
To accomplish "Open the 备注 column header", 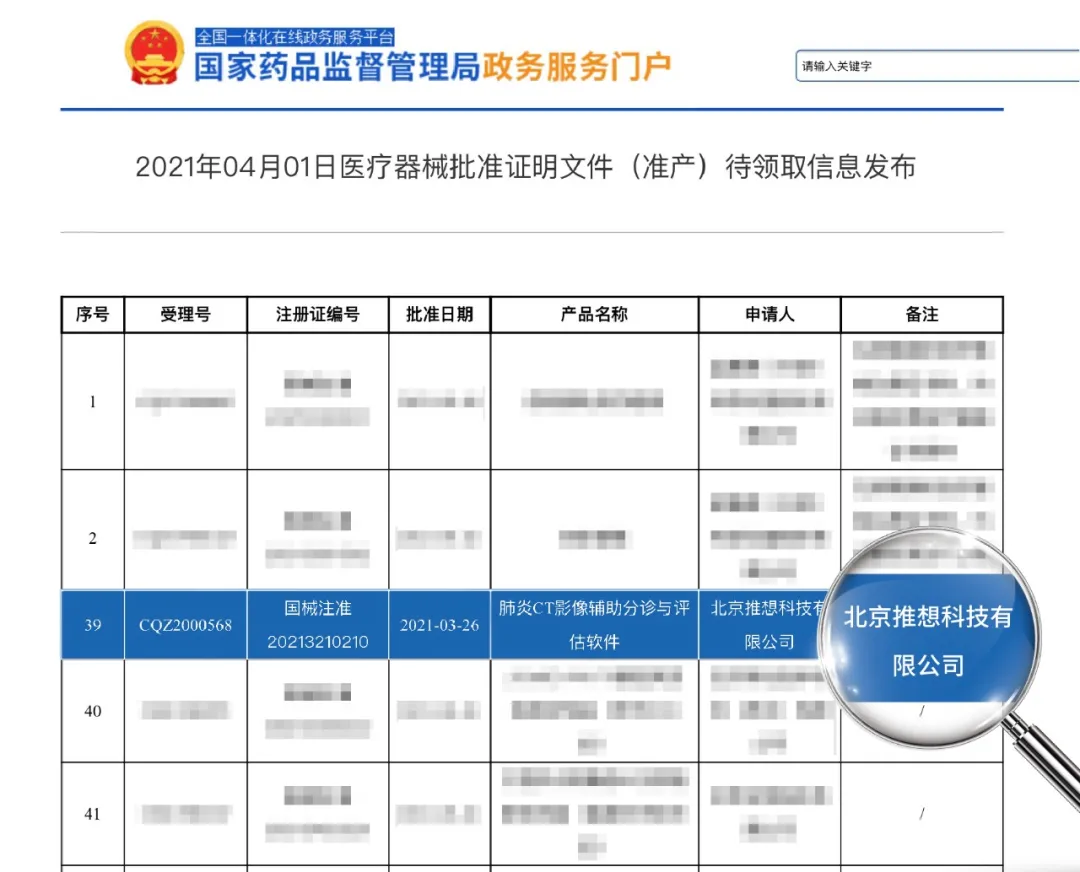I will pos(921,313).
